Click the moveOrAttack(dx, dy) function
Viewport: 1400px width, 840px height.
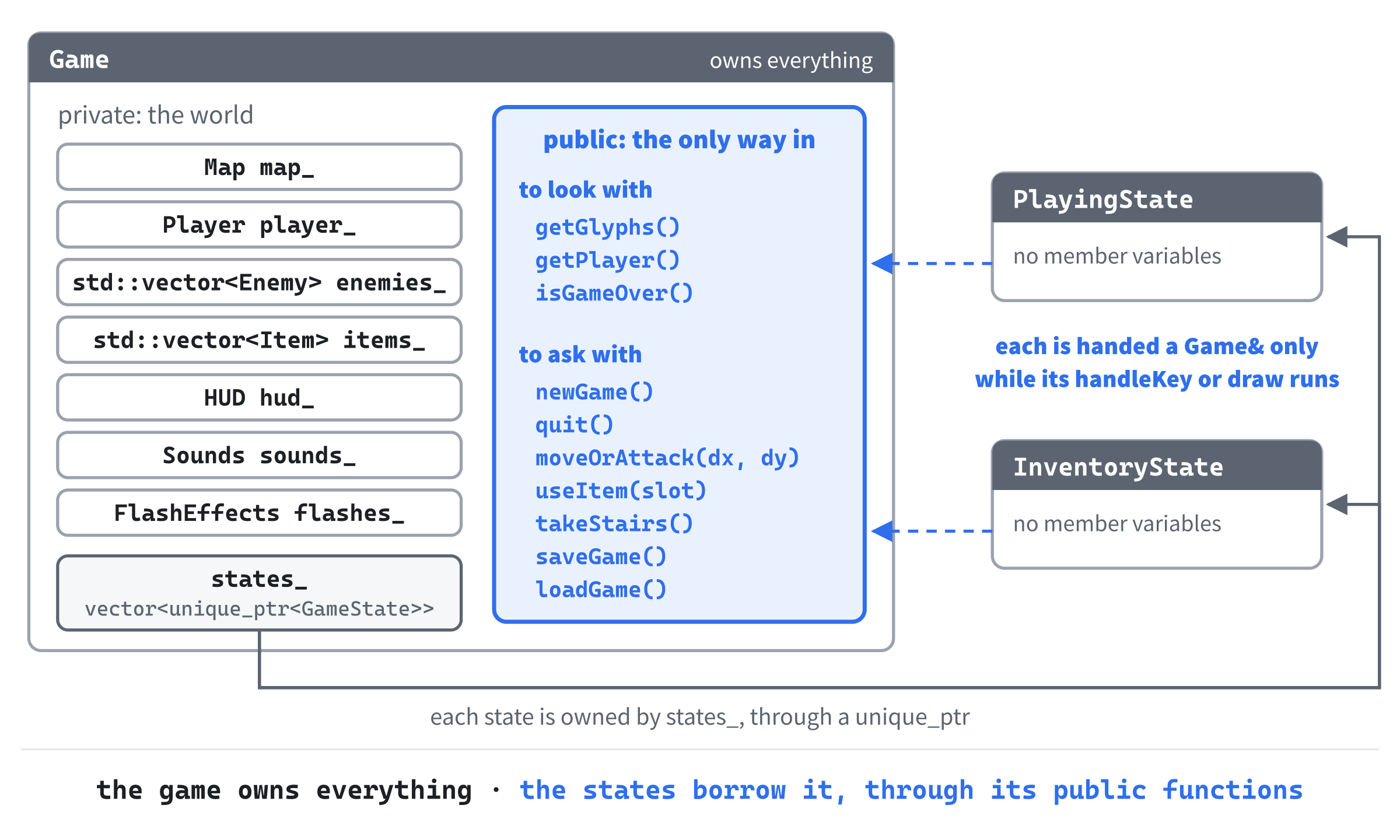point(667,458)
